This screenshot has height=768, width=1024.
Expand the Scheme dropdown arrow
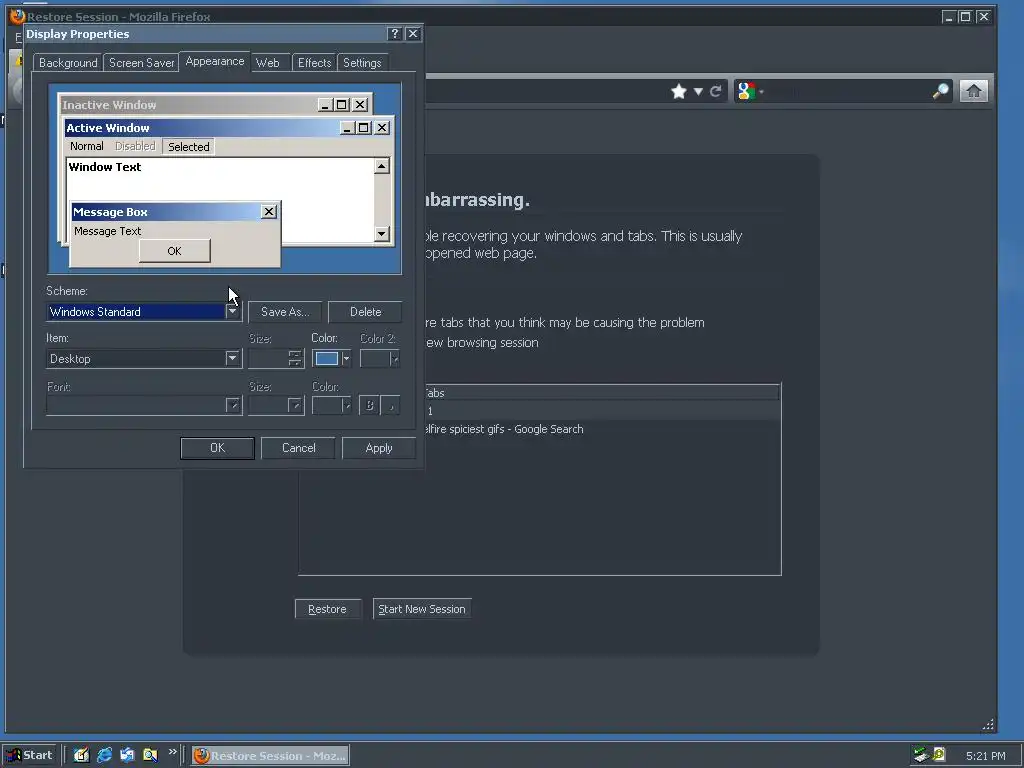point(232,312)
